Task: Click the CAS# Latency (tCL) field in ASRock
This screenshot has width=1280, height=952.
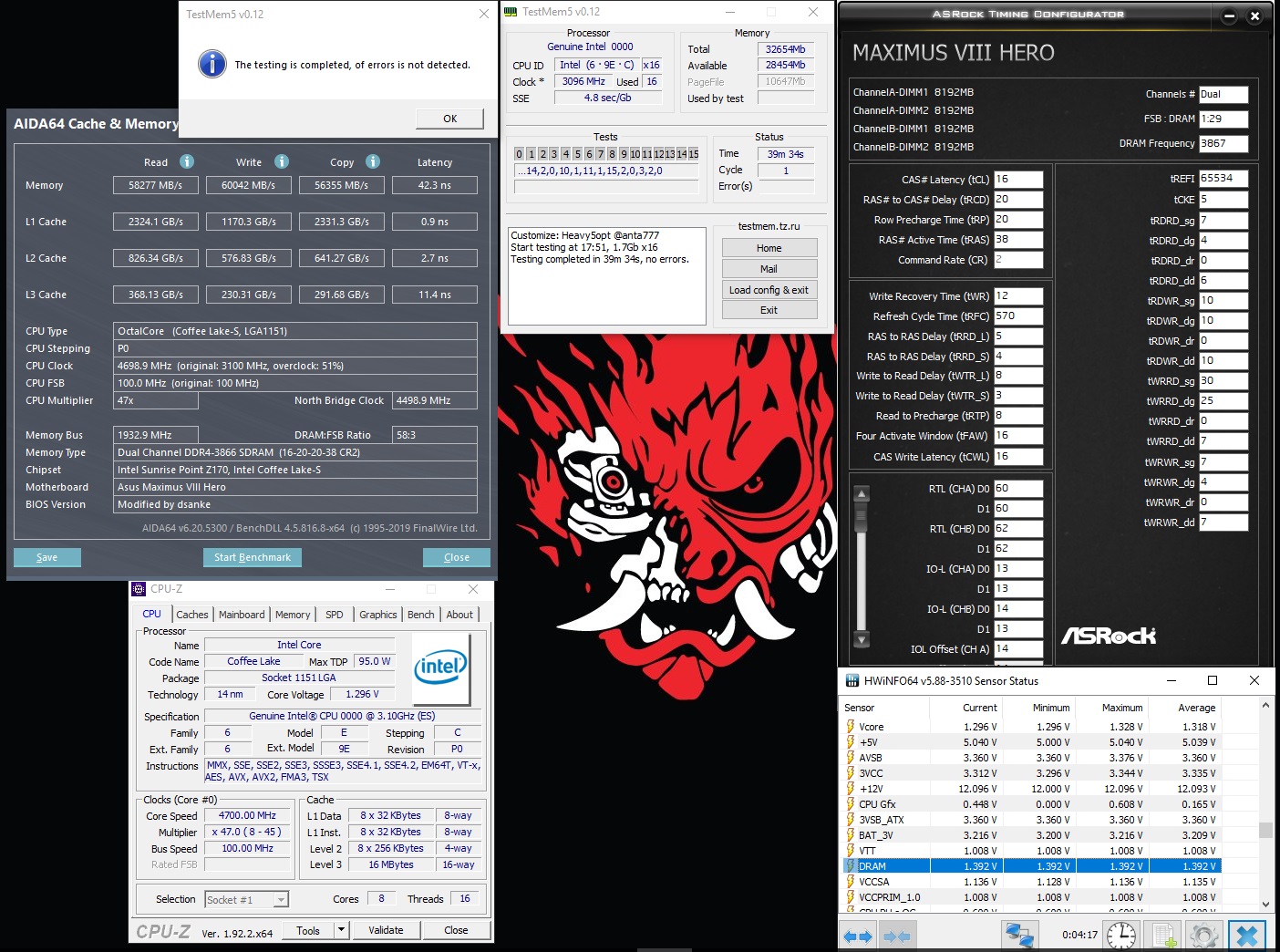Action: pos(1018,180)
